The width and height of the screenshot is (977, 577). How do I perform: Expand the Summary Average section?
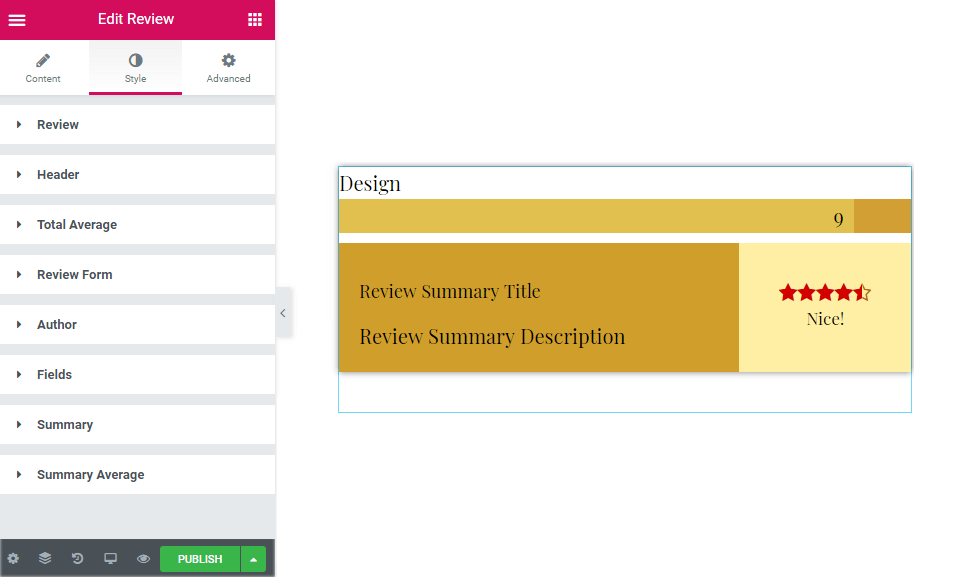[x=137, y=475]
